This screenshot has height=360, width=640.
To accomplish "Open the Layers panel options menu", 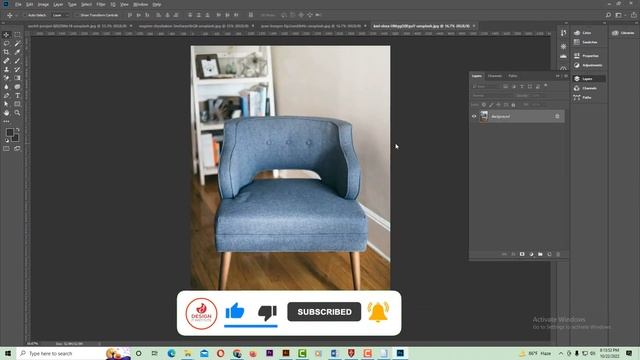I will (x=566, y=76).
